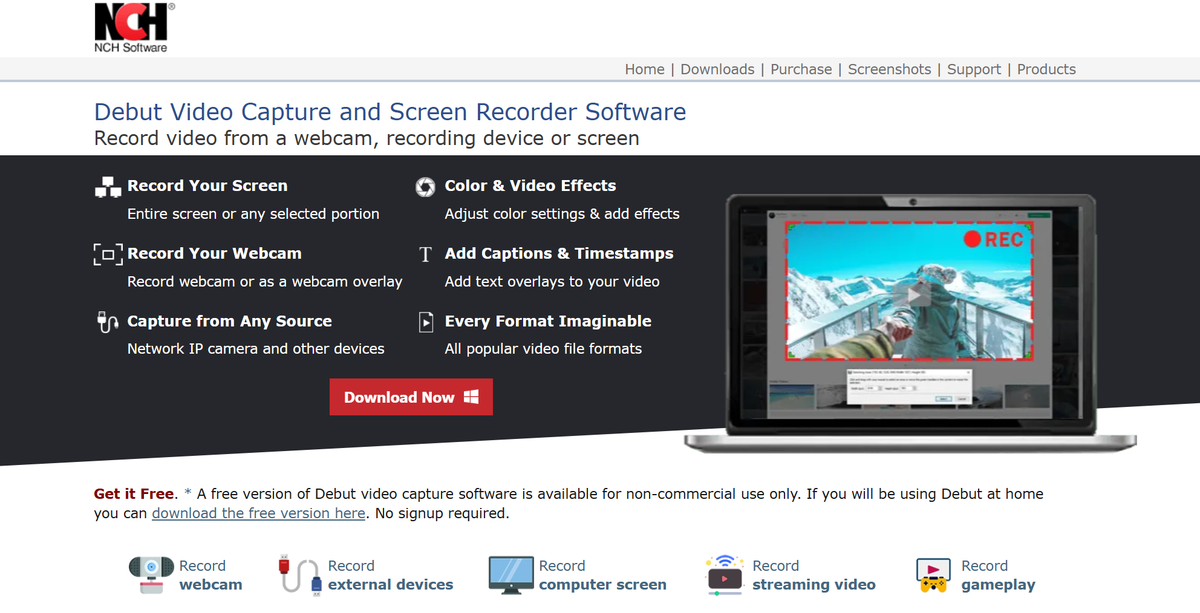The width and height of the screenshot is (1200, 613).
Task: Click the Download Now button
Action: [x=411, y=397]
